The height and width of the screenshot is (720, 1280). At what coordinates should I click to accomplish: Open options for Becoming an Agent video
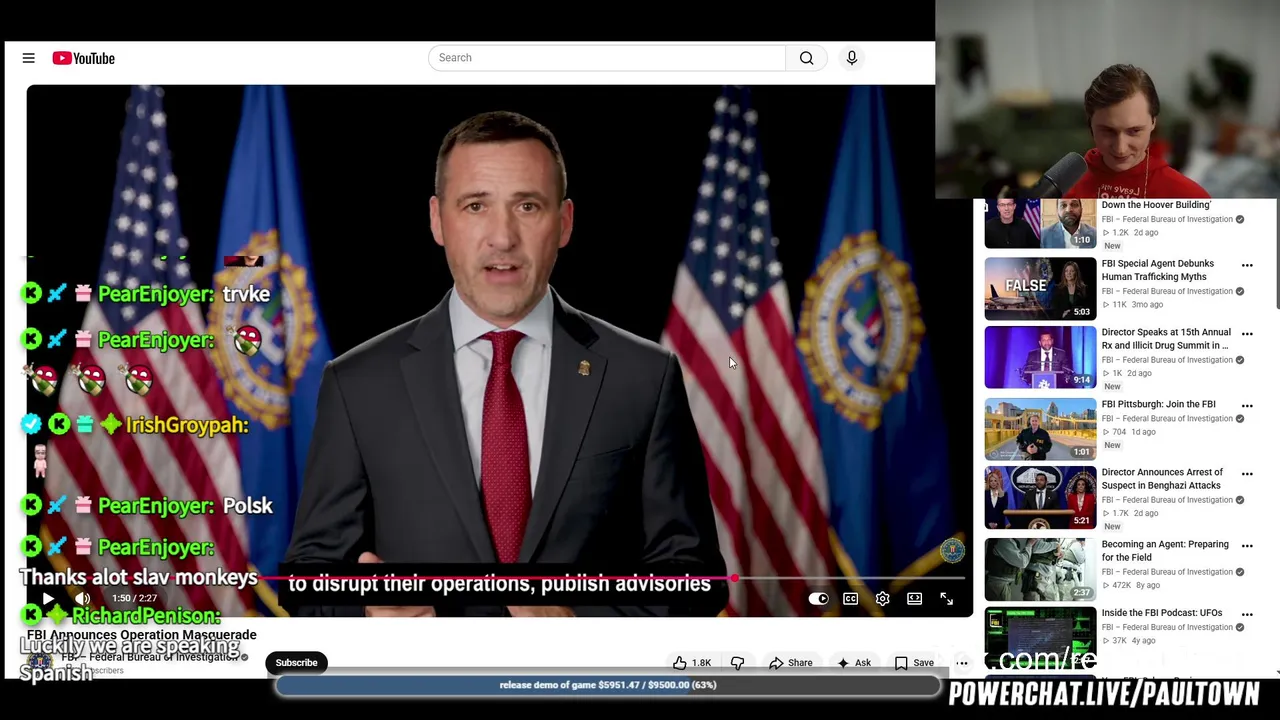click(x=1247, y=546)
